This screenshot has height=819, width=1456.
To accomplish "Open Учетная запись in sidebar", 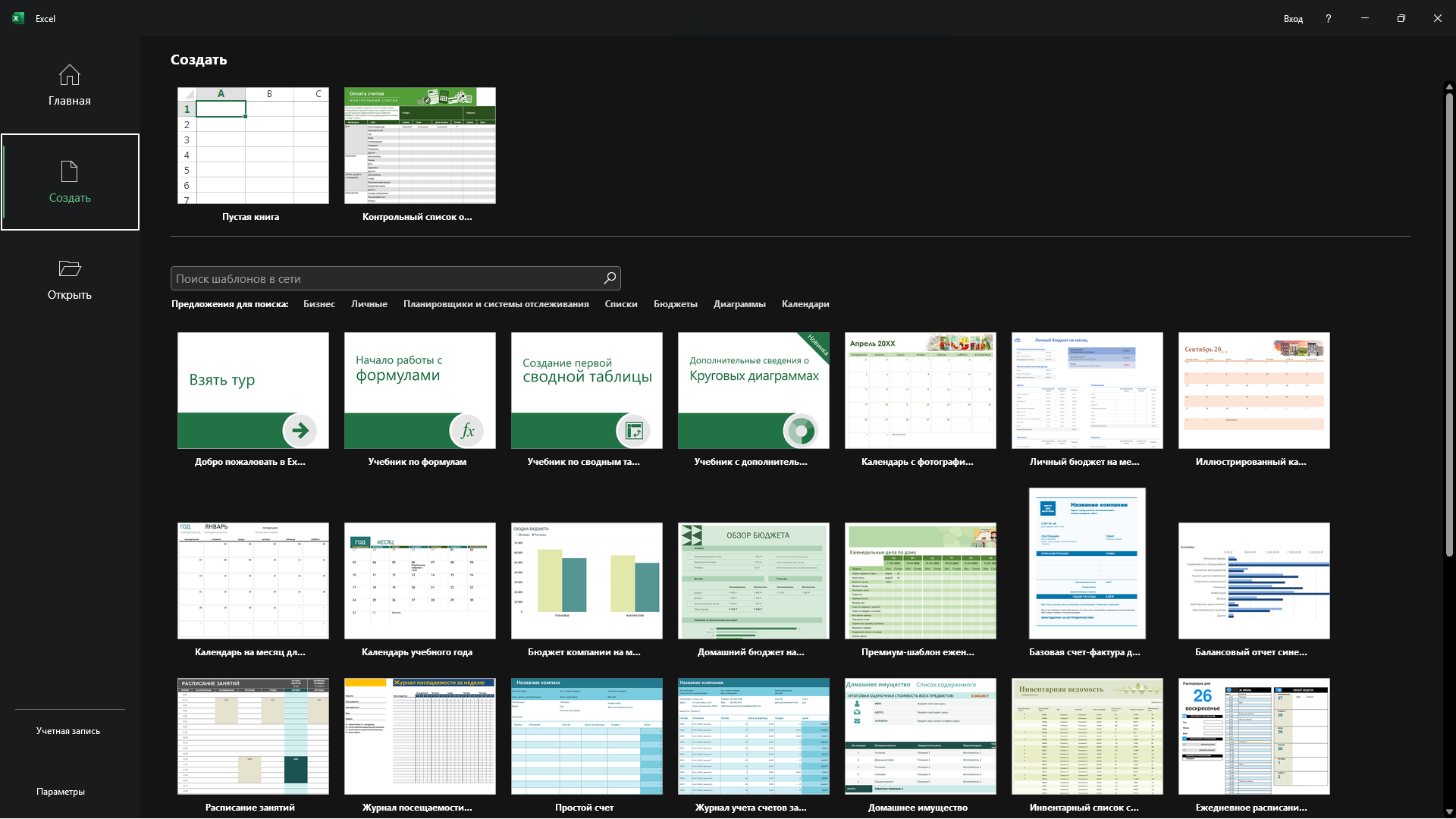I will 68,731.
